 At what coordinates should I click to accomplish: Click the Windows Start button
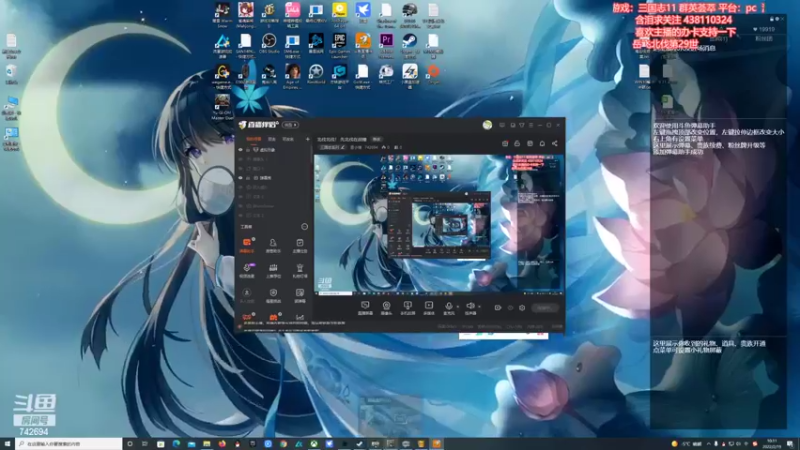(x=7, y=444)
